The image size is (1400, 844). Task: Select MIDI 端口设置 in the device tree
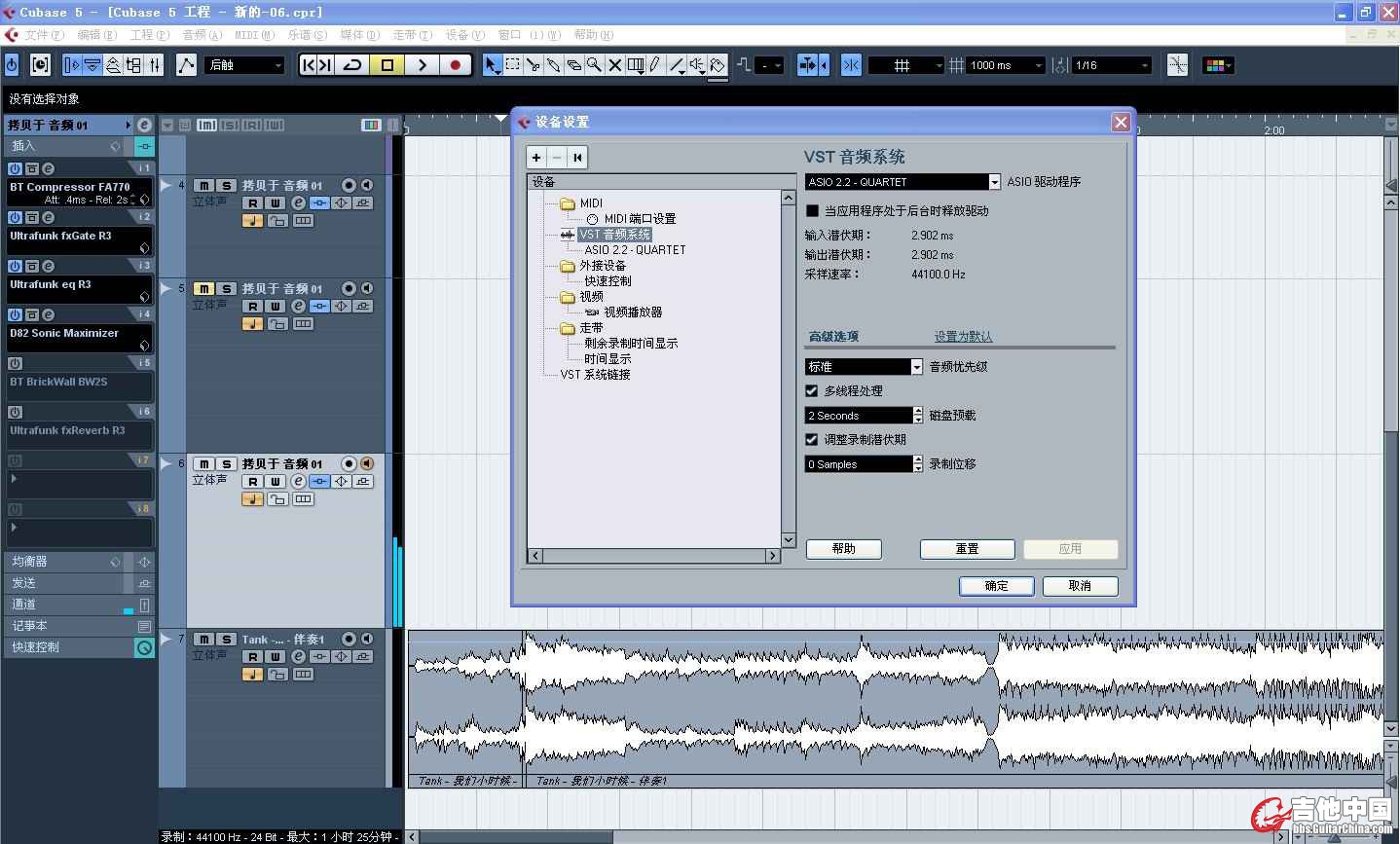pos(639,219)
